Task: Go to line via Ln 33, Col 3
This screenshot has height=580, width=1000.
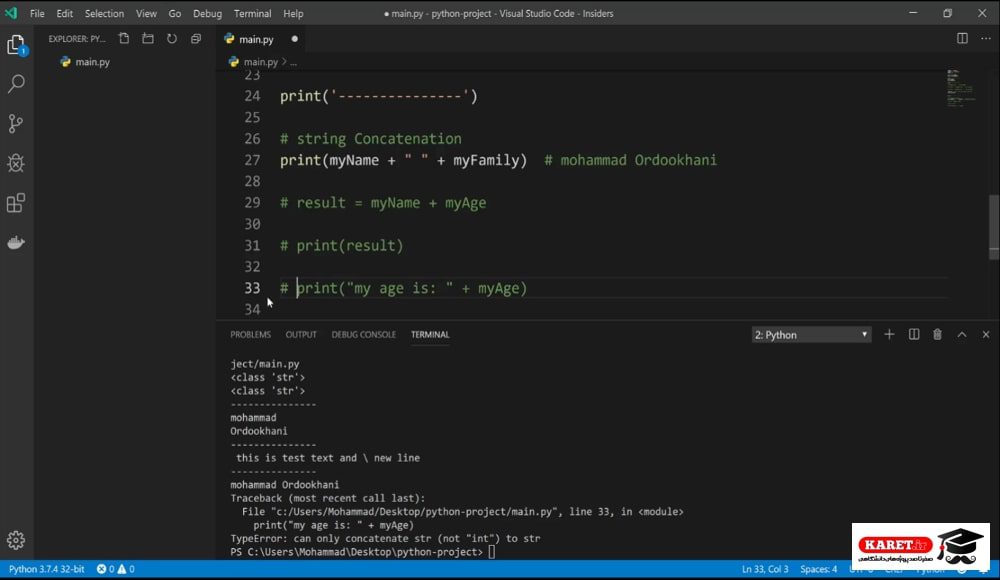Action: (765, 569)
